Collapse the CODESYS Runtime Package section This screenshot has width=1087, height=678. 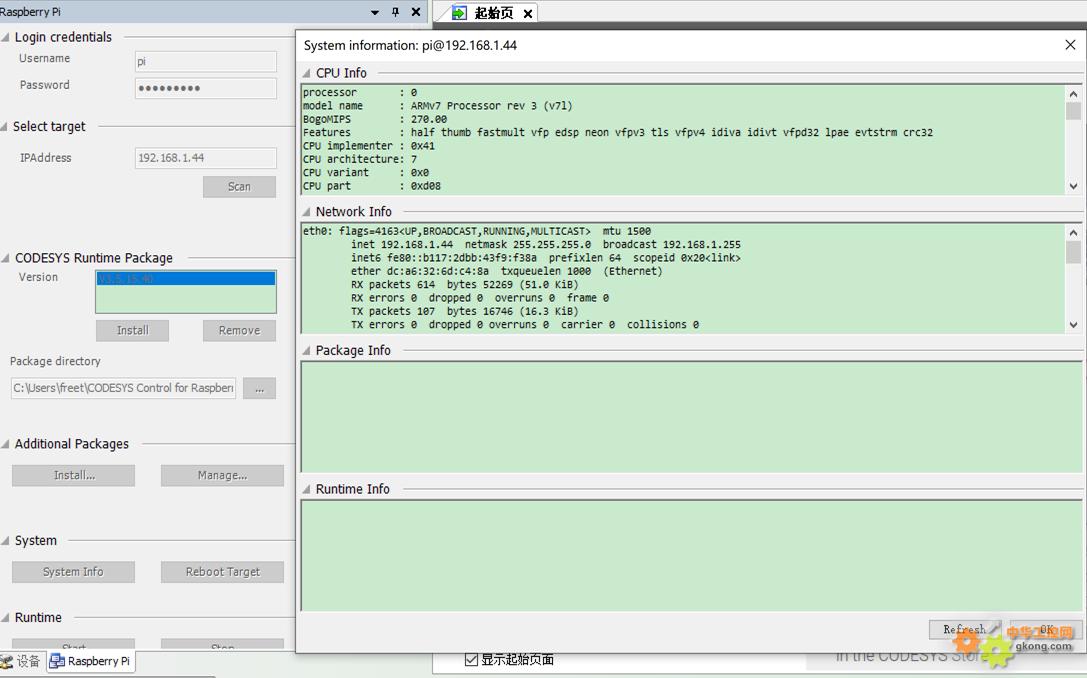(x=6, y=259)
